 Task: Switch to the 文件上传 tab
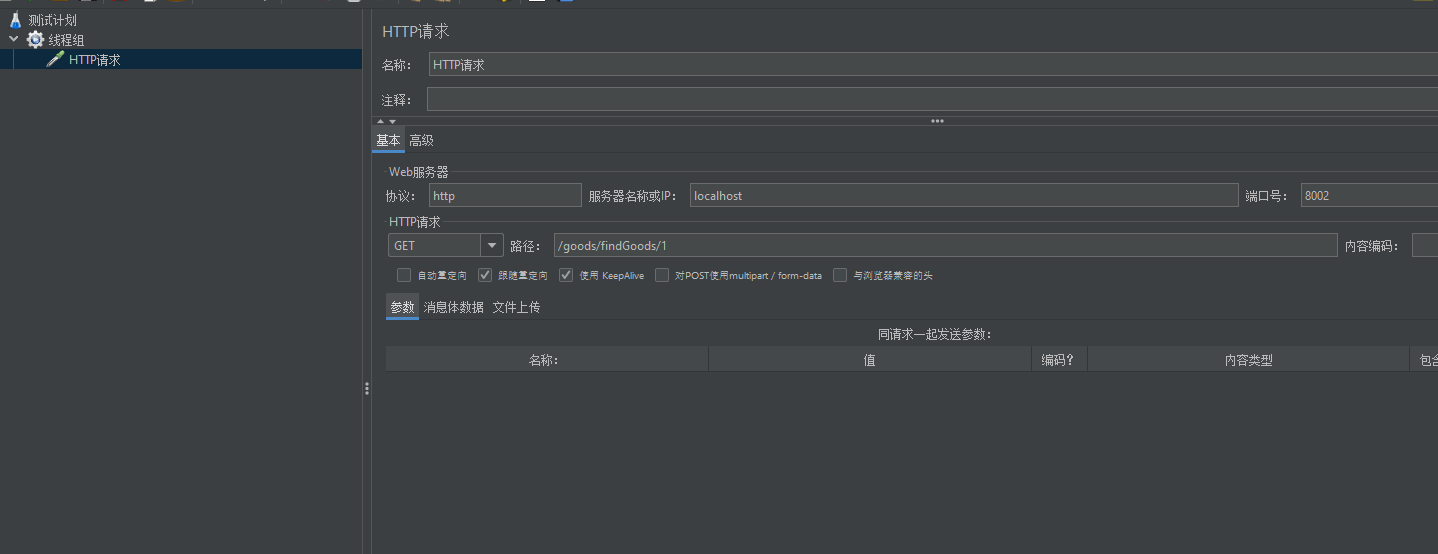[x=516, y=307]
